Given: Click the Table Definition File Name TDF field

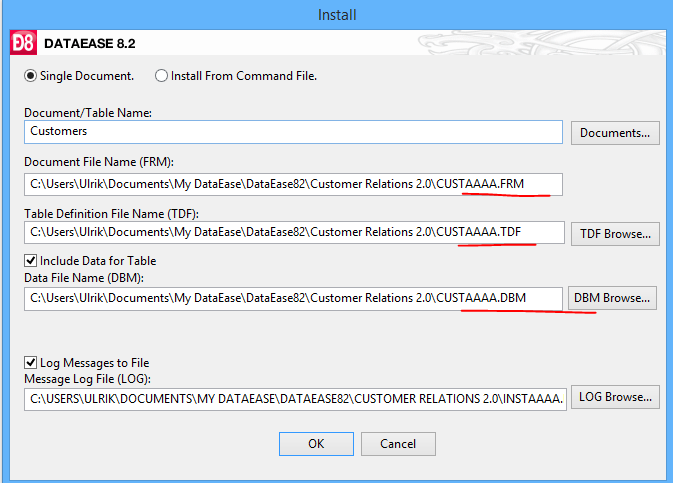Looking at the screenshot, I should point(294,232).
